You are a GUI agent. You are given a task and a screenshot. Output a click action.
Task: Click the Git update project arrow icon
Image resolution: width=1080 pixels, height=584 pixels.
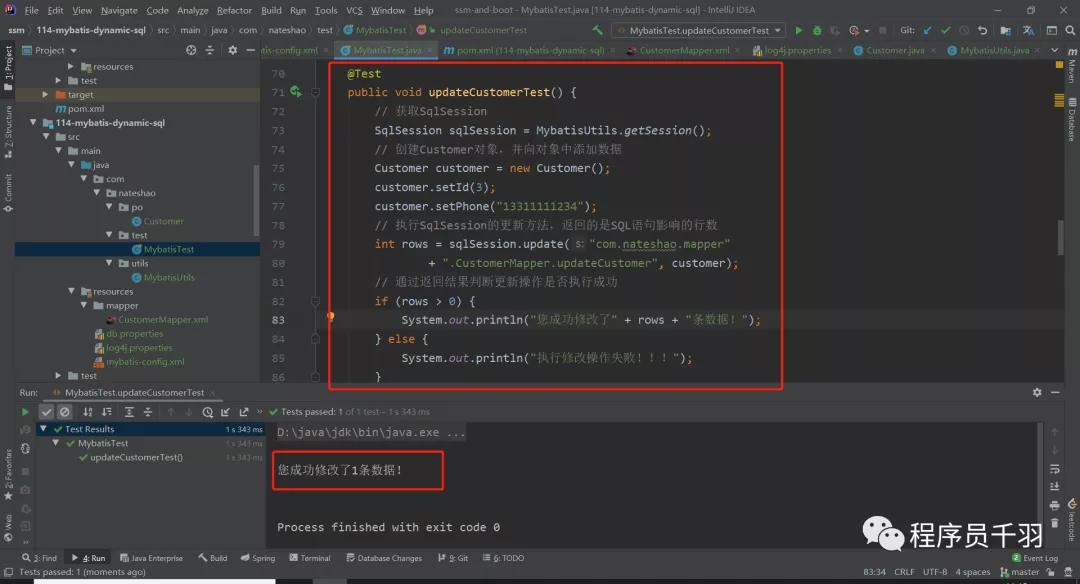click(928, 31)
